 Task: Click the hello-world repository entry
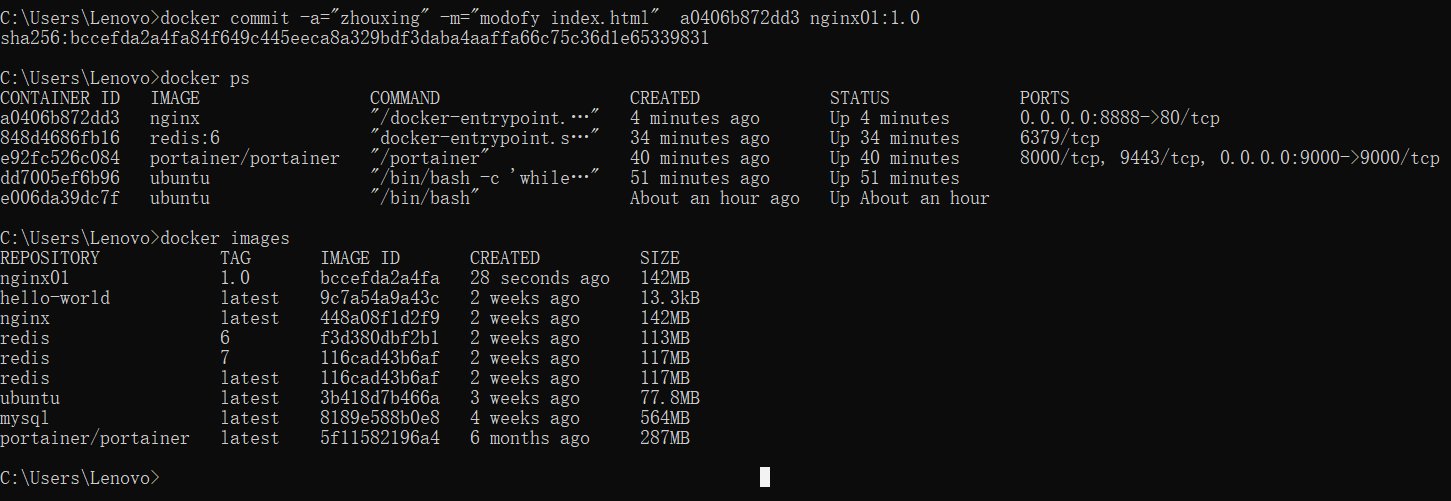click(55, 298)
